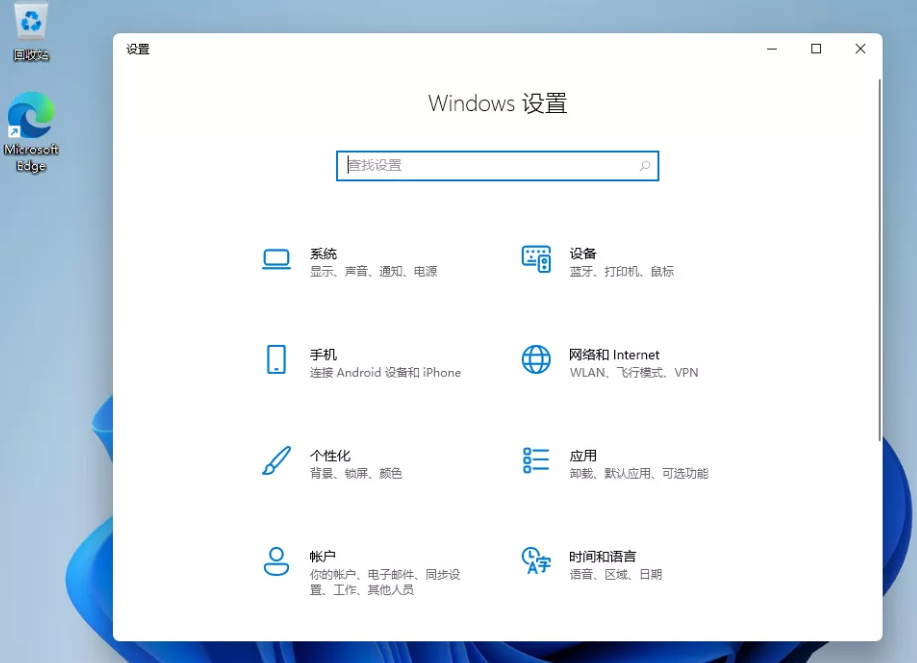
Task: Open the Personalization (个性化) paintbrush icon
Action: 276,461
